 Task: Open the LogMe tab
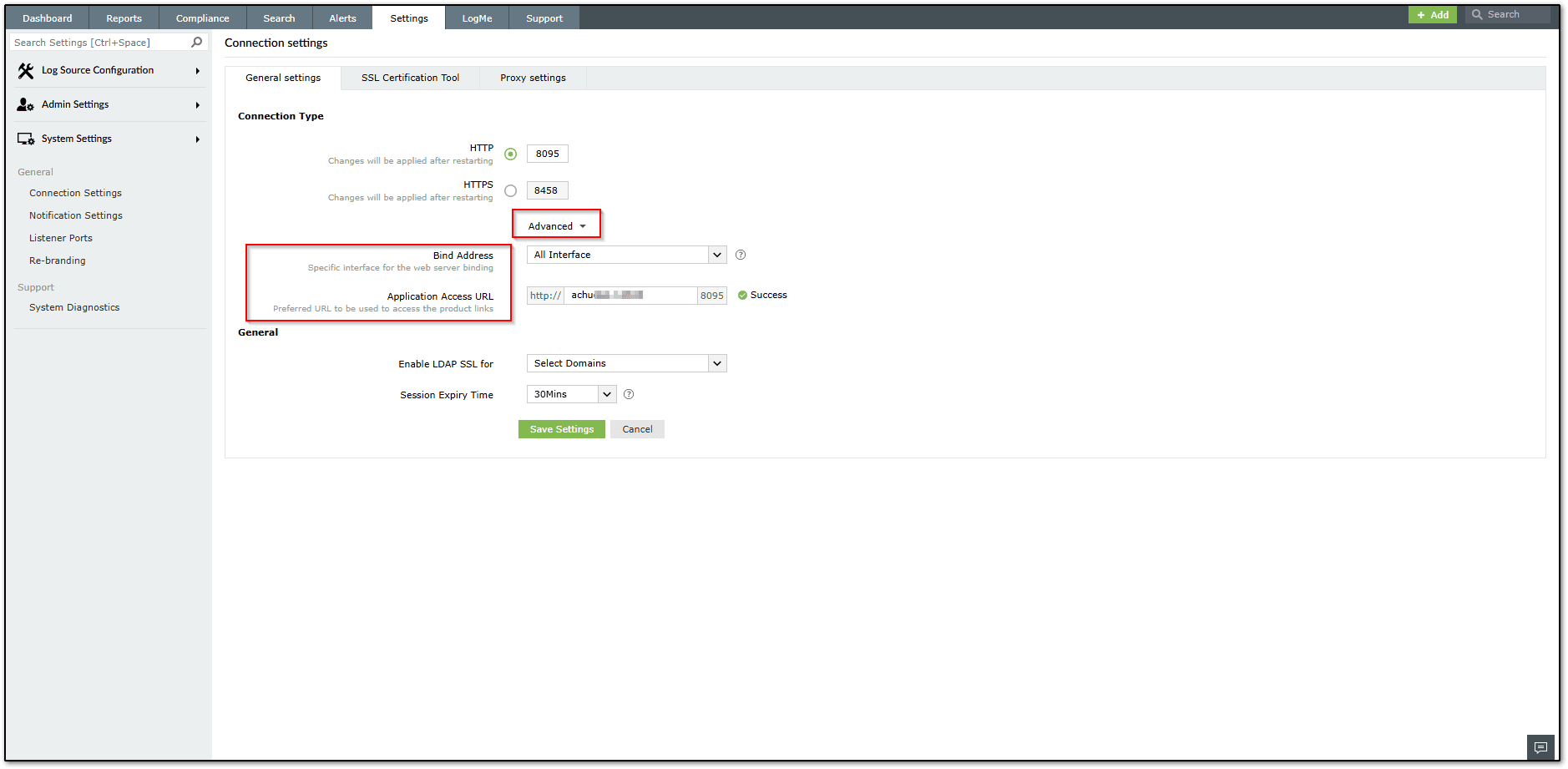pyautogui.click(x=477, y=18)
